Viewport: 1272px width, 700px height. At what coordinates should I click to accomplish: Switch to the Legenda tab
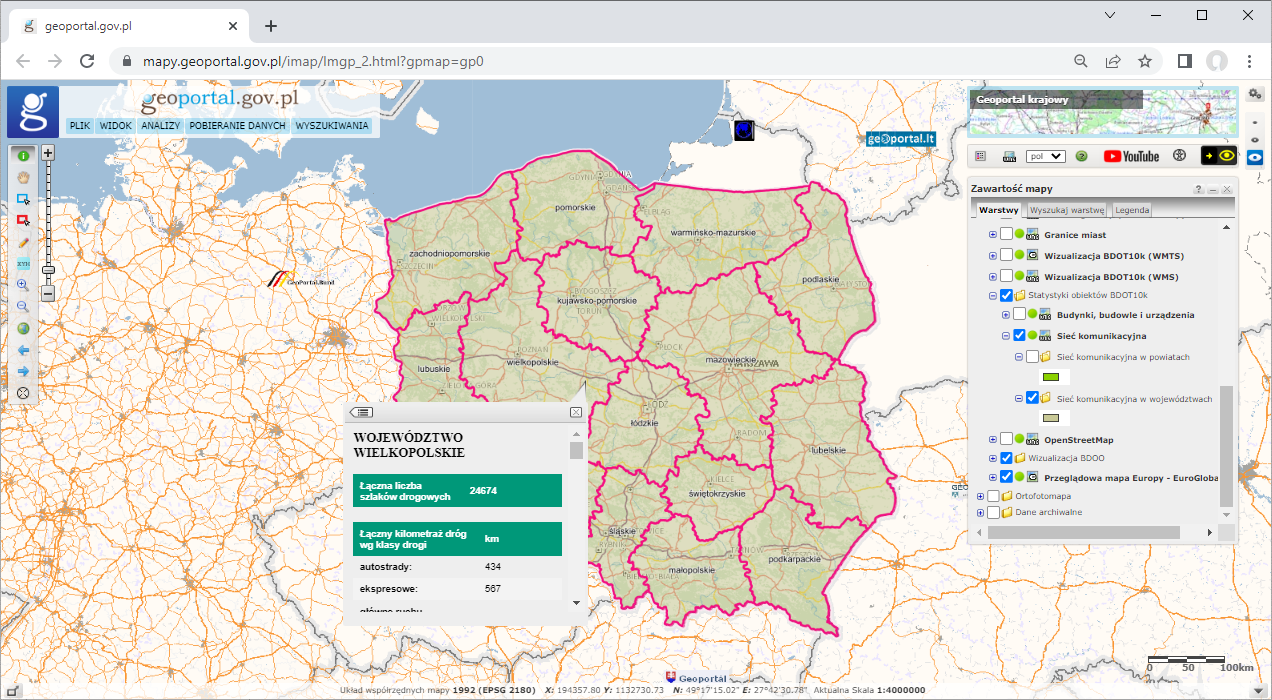[x=1131, y=210]
